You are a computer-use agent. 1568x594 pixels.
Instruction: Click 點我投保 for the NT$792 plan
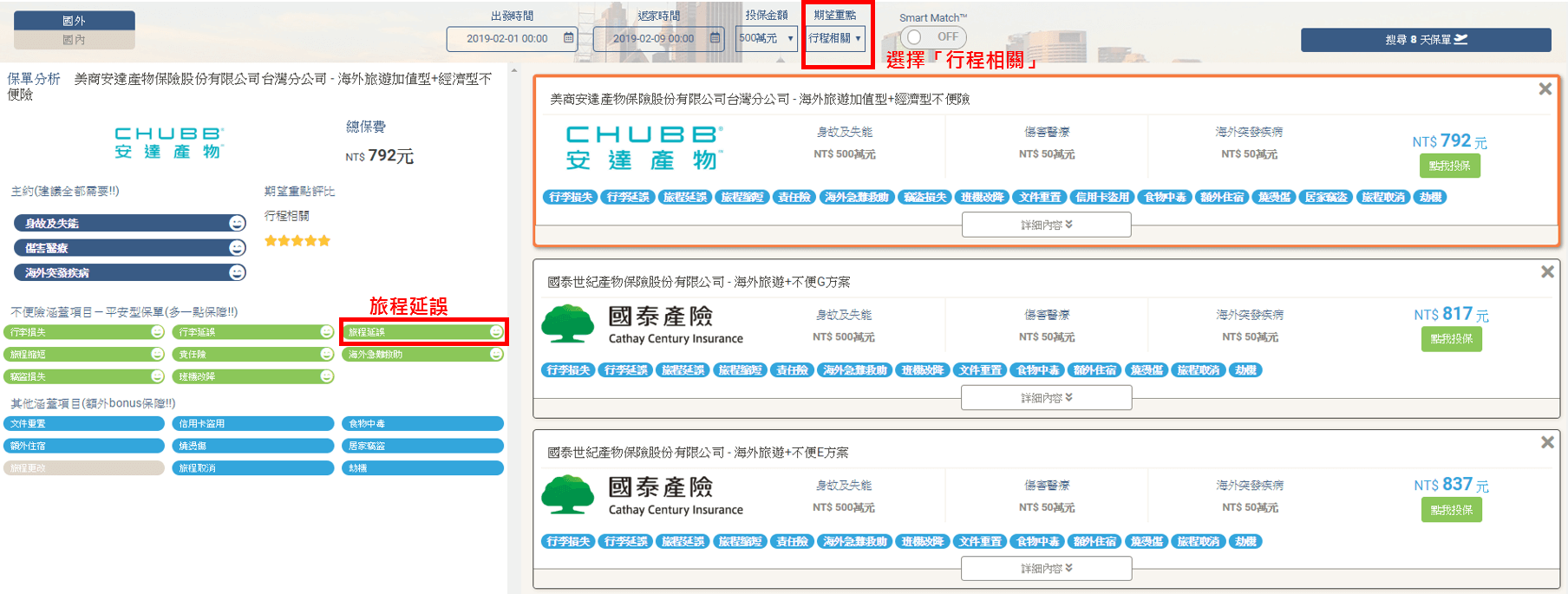1450,166
